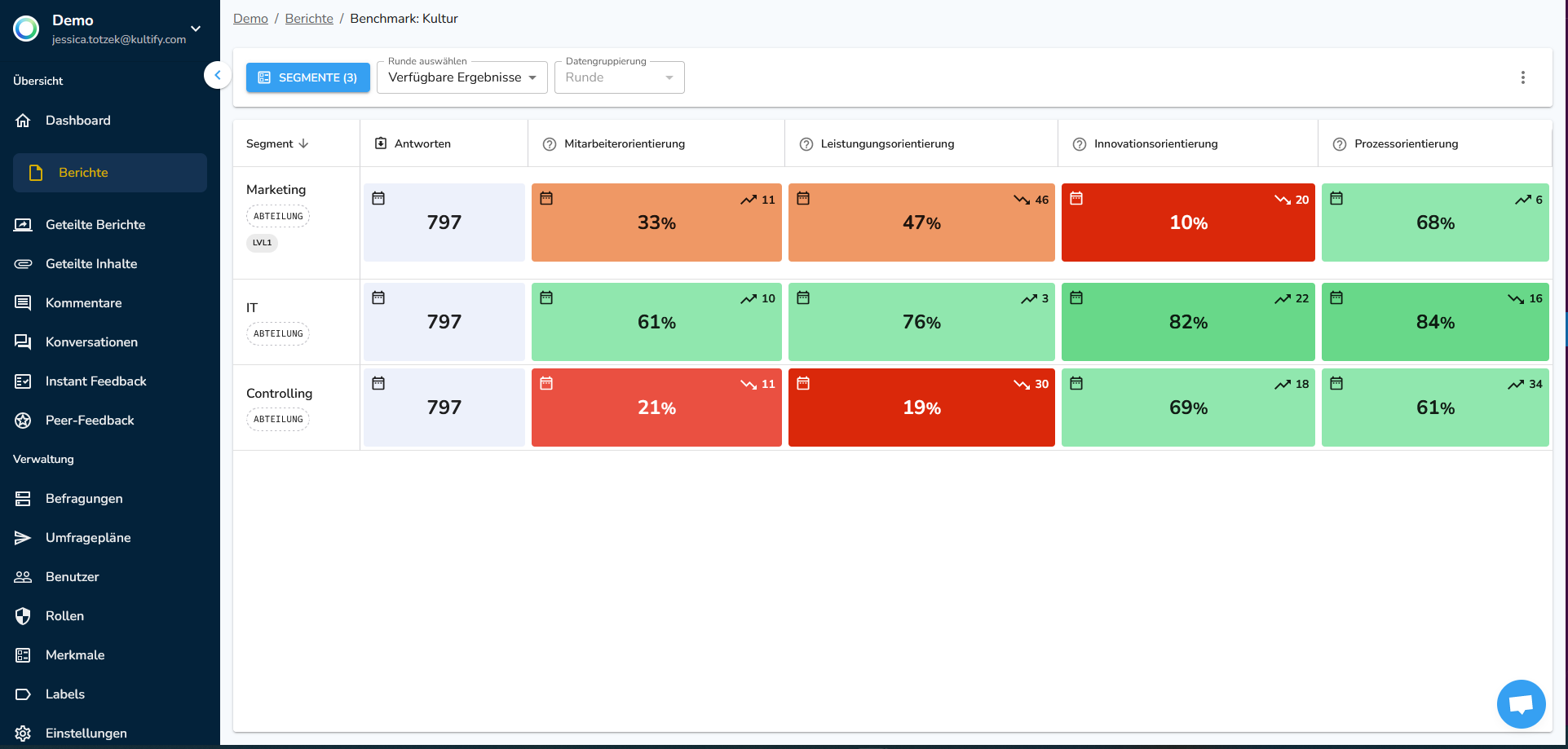Image resolution: width=1568 pixels, height=749 pixels.
Task: Click the trend value 34 in Controlling row
Action: tap(1535, 384)
